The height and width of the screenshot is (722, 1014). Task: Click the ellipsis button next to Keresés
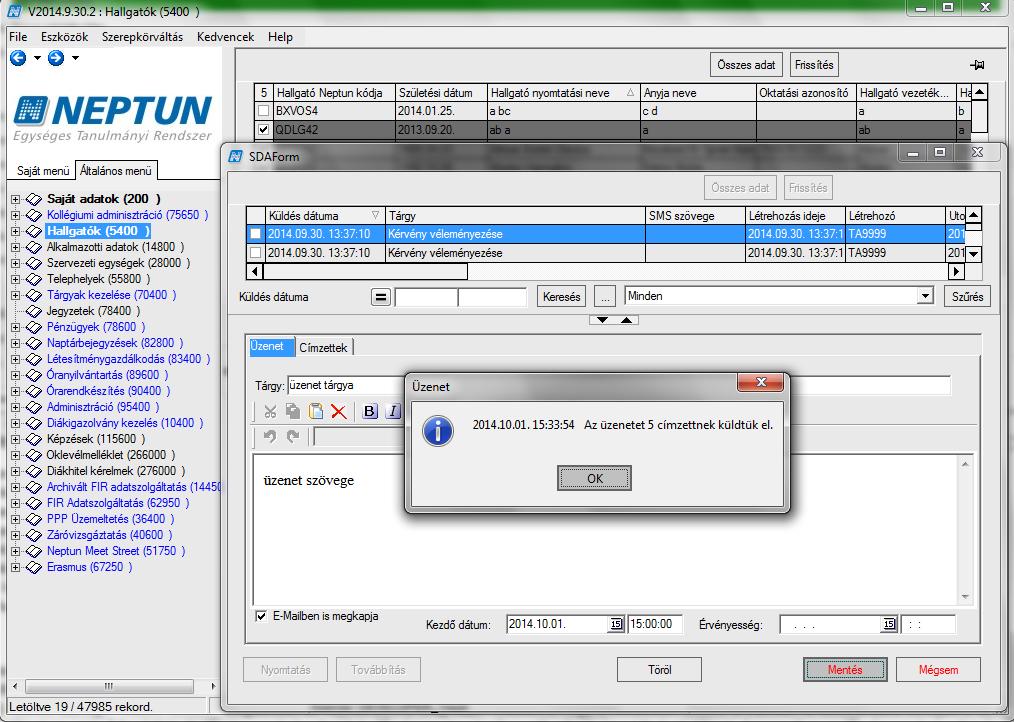[605, 297]
